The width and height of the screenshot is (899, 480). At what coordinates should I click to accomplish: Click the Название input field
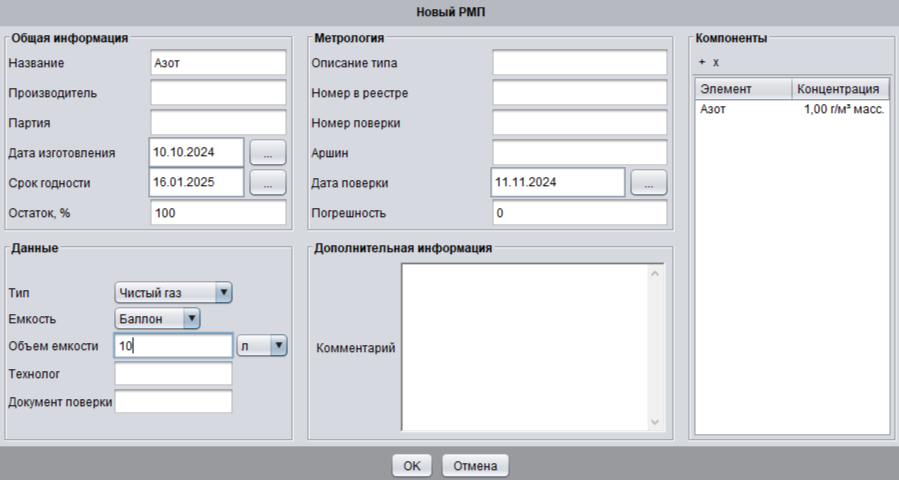(218, 62)
